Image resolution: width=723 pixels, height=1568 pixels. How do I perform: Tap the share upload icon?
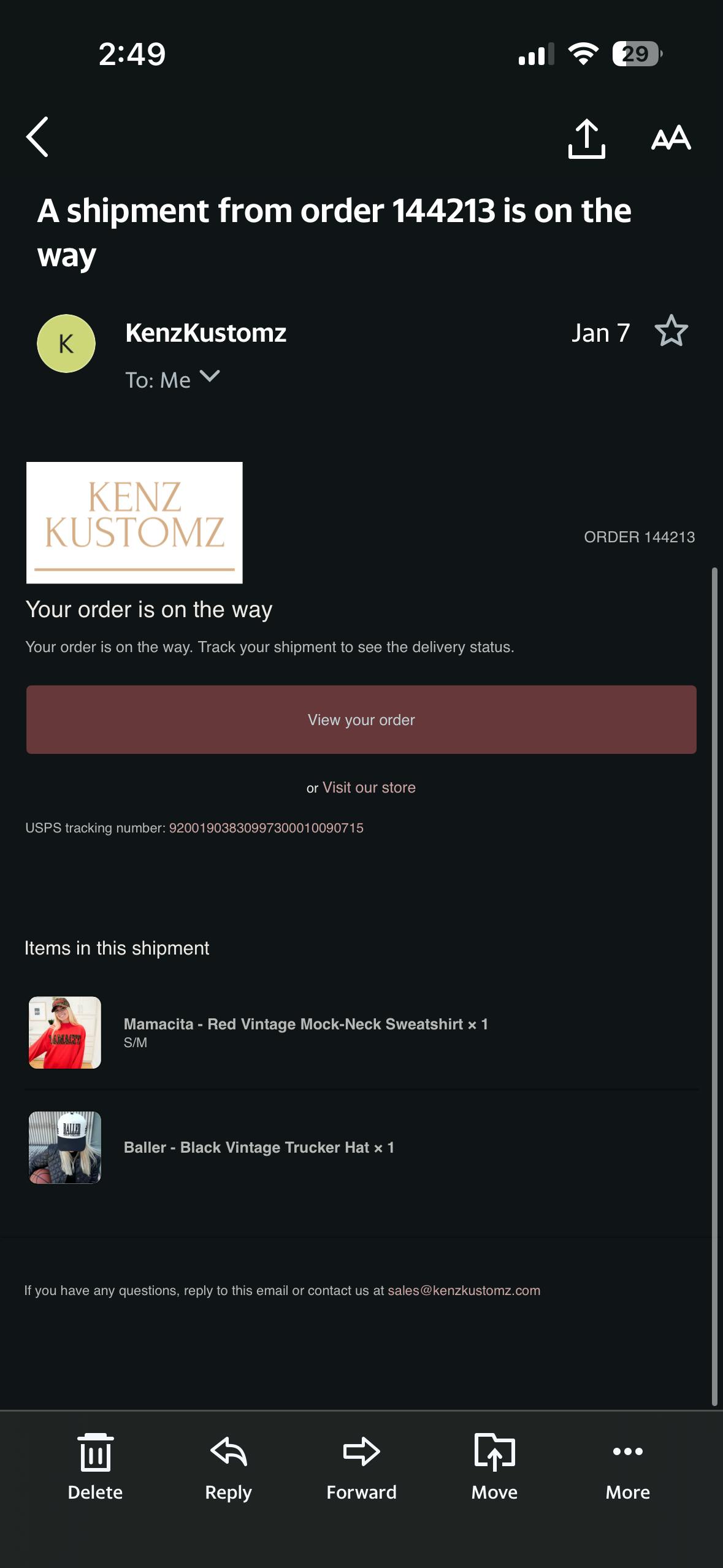587,139
